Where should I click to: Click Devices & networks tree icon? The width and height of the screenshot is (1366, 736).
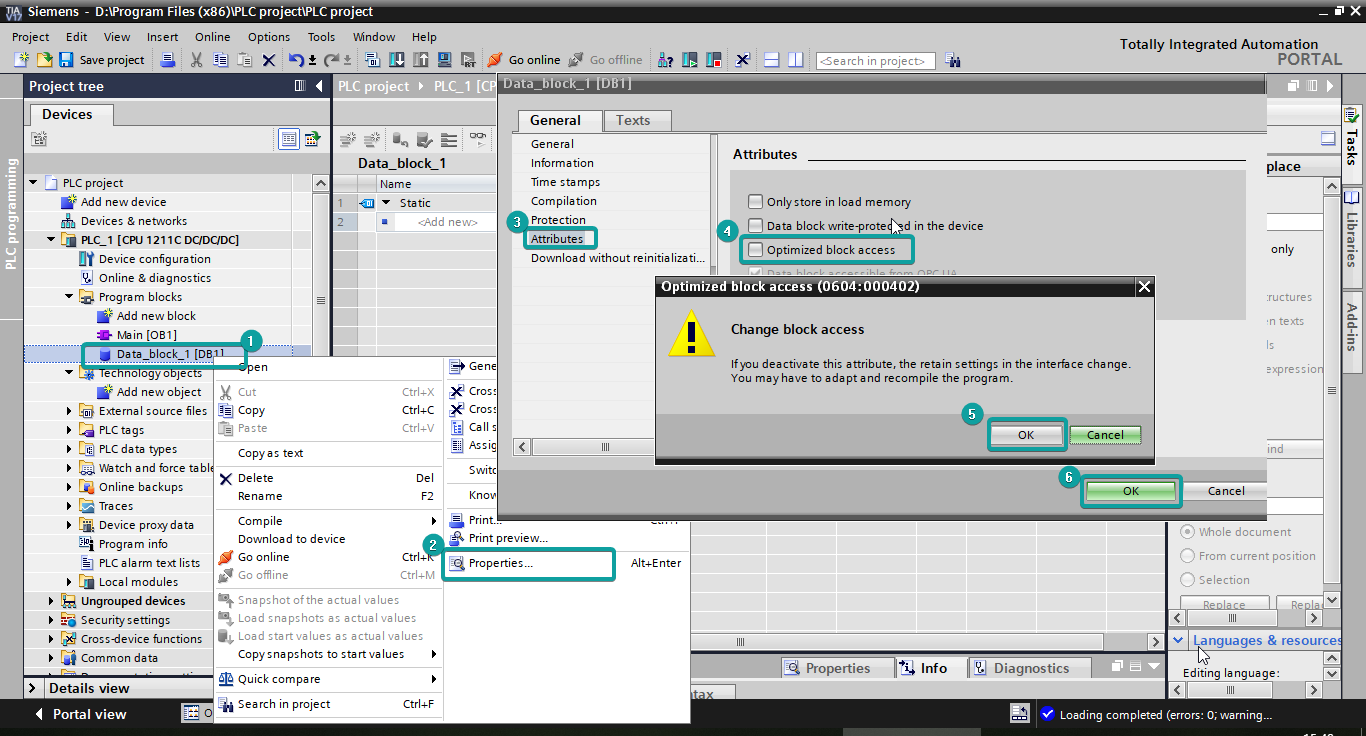point(69,221)
